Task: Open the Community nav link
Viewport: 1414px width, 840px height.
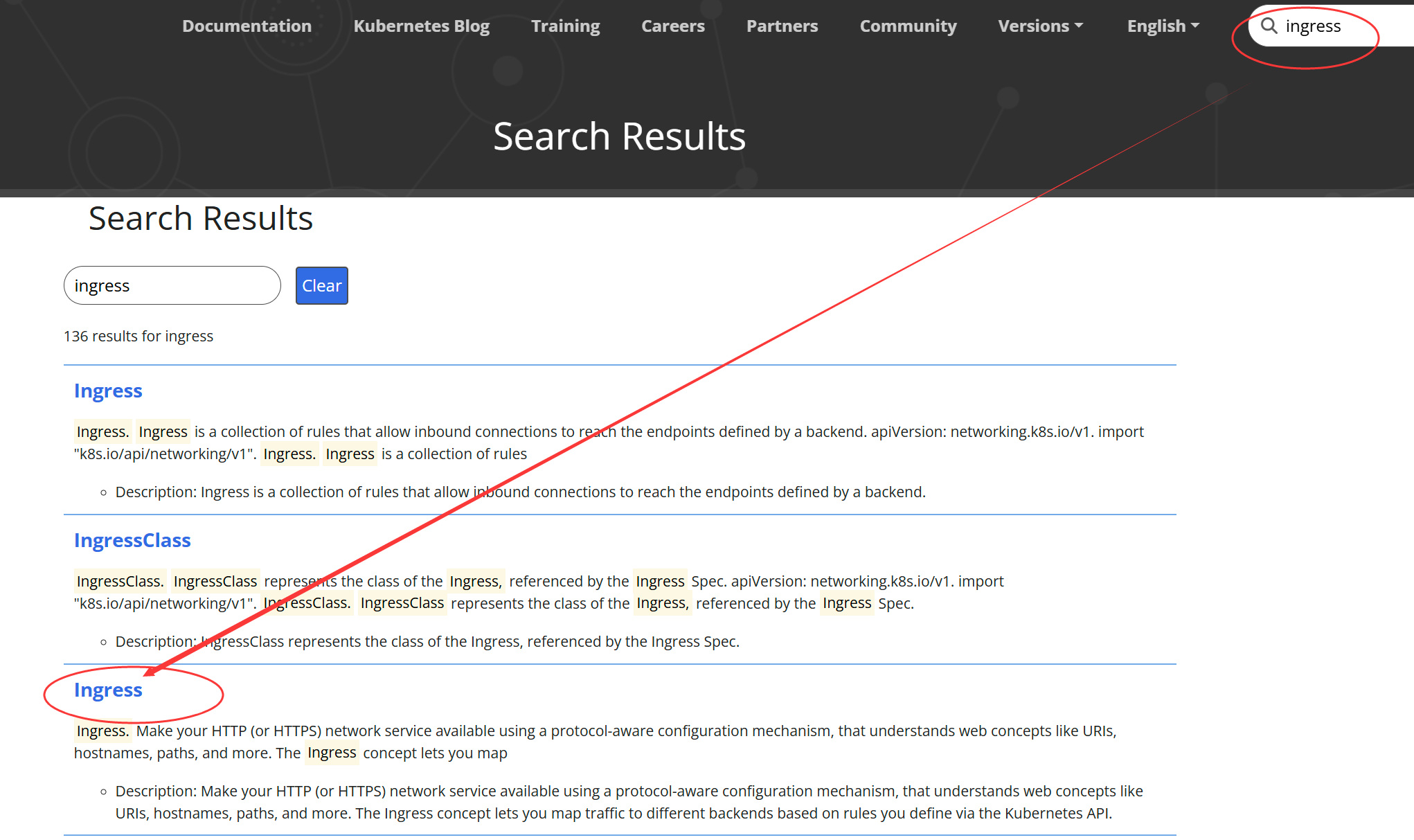Action: click(x=908, y=26)
